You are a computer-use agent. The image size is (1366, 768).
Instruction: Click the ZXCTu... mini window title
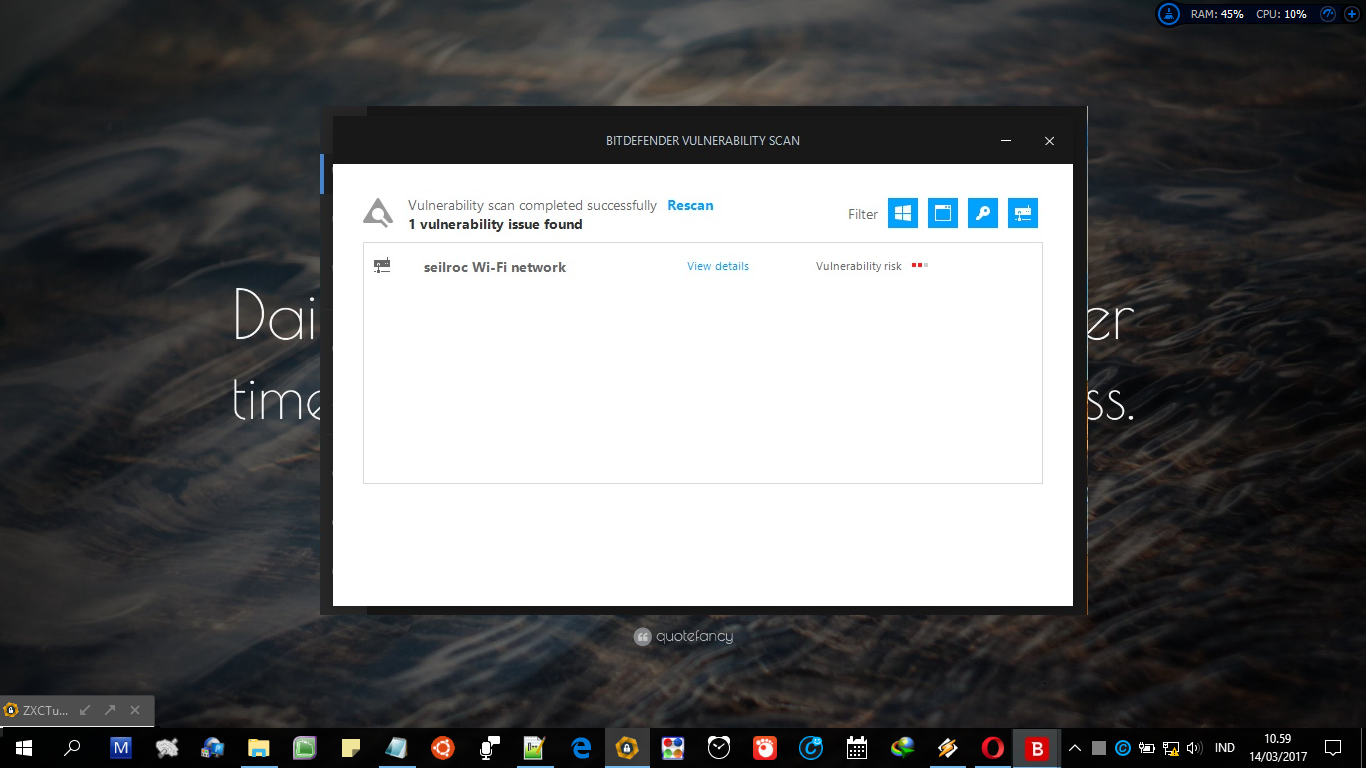point(46,711)
